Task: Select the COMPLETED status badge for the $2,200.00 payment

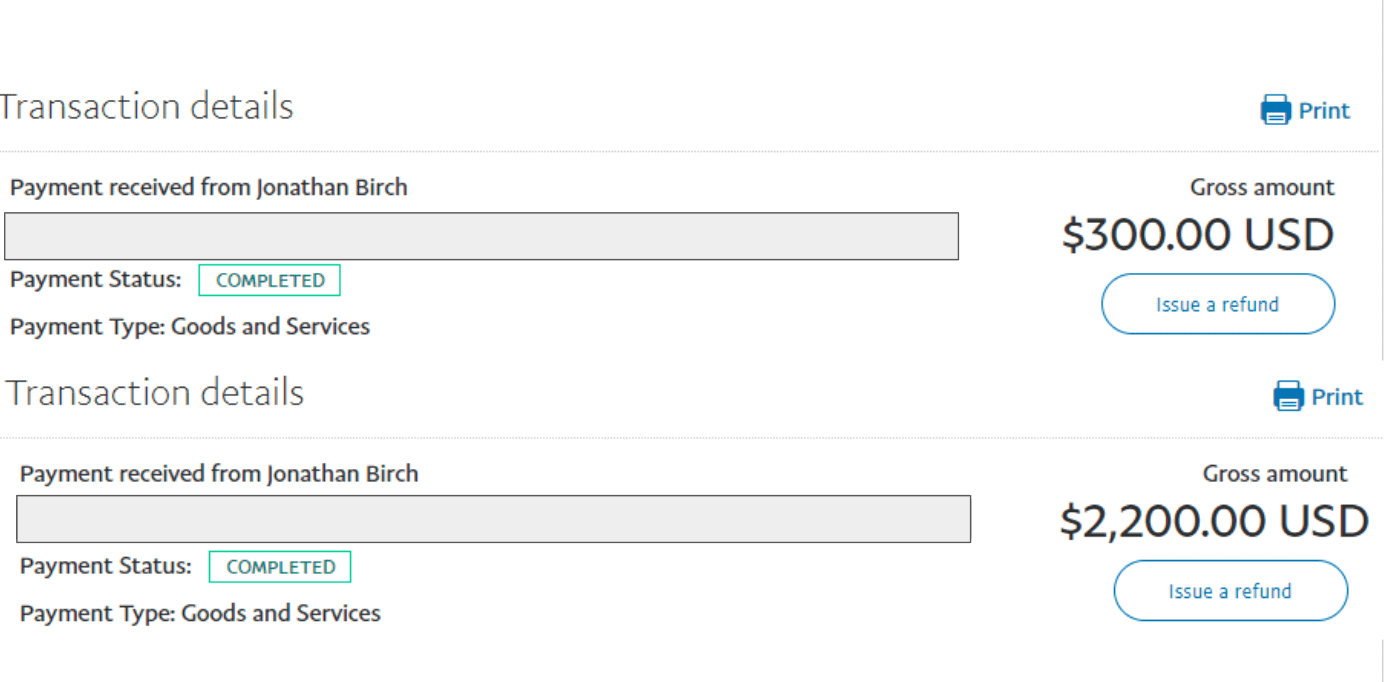Action: [x=280, y=567]
